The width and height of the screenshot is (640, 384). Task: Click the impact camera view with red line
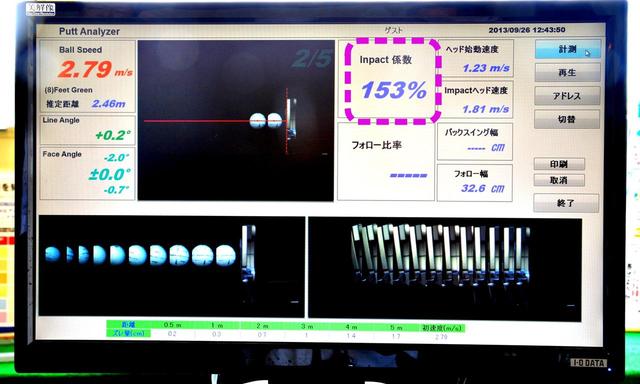coord(236,120)
